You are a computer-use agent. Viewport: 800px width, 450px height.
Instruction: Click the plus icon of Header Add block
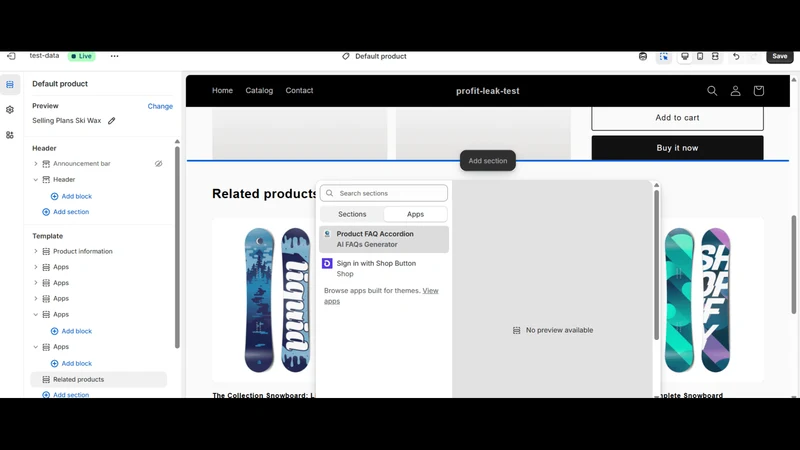55,196
